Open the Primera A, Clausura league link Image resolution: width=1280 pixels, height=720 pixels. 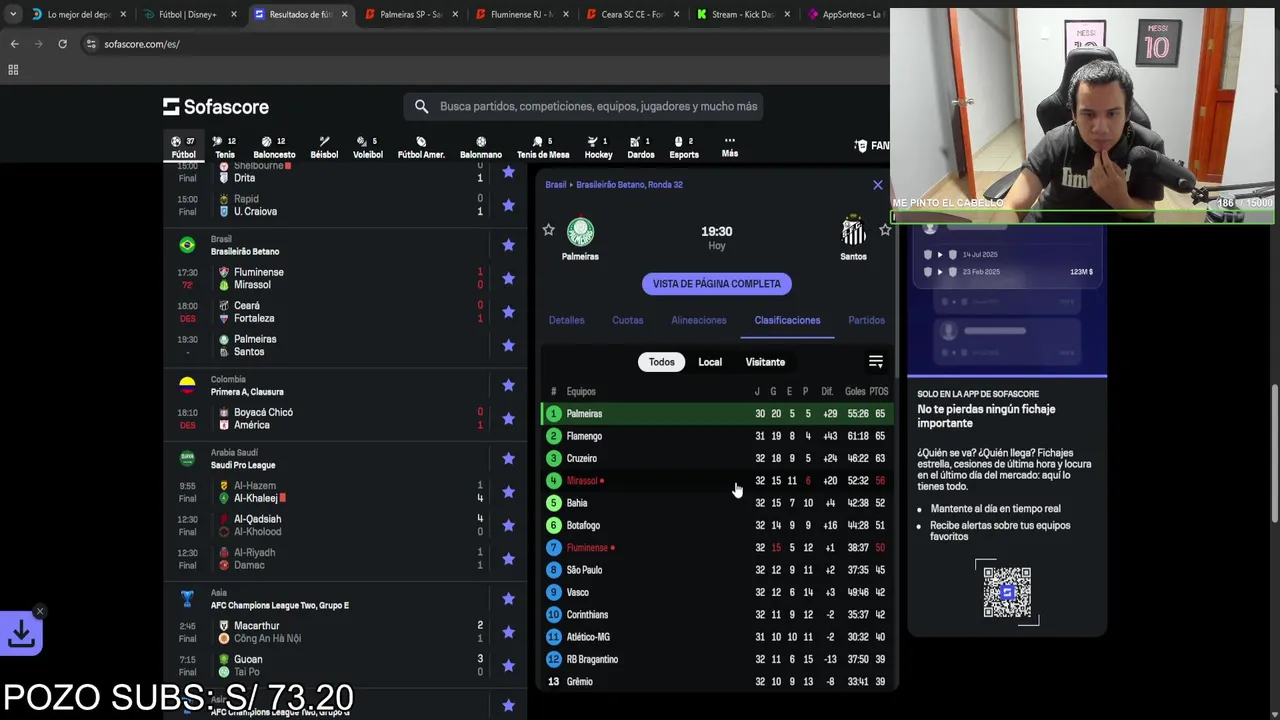pos(247,392)
